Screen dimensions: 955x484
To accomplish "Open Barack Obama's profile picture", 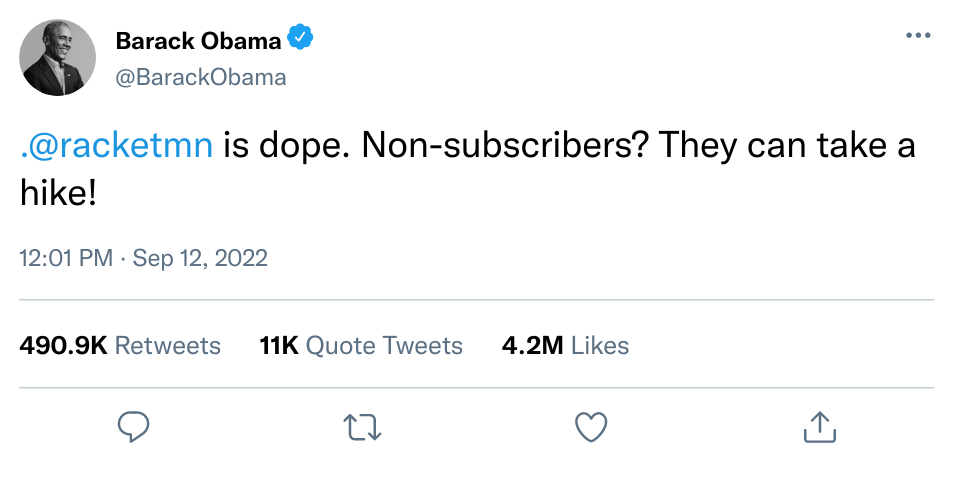I will (57, 57).
